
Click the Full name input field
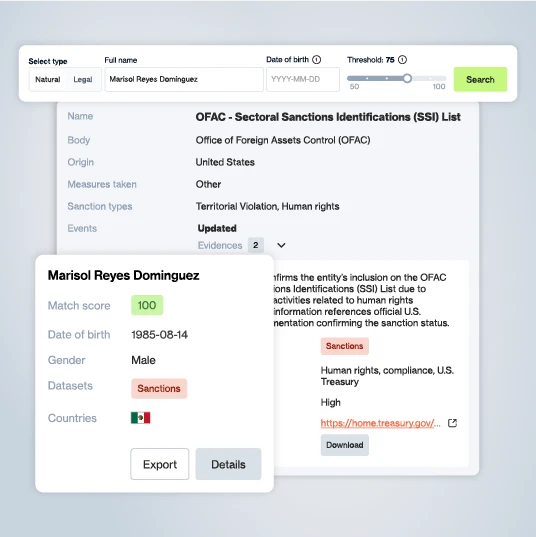[x=184, y=79]
